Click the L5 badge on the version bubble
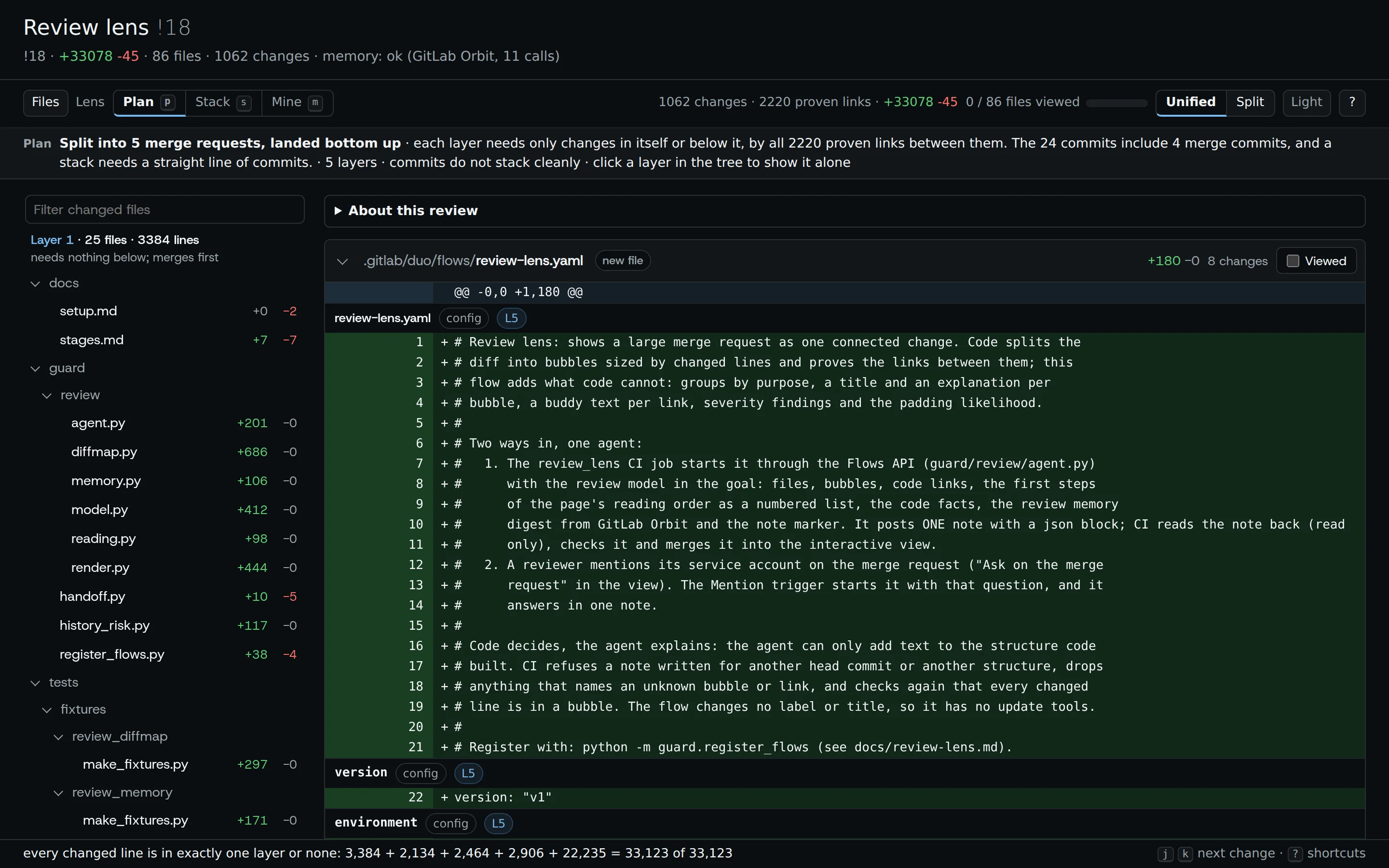Viewport: 1389px width, 868px height. pyautogui.click(x=468, y=773)
